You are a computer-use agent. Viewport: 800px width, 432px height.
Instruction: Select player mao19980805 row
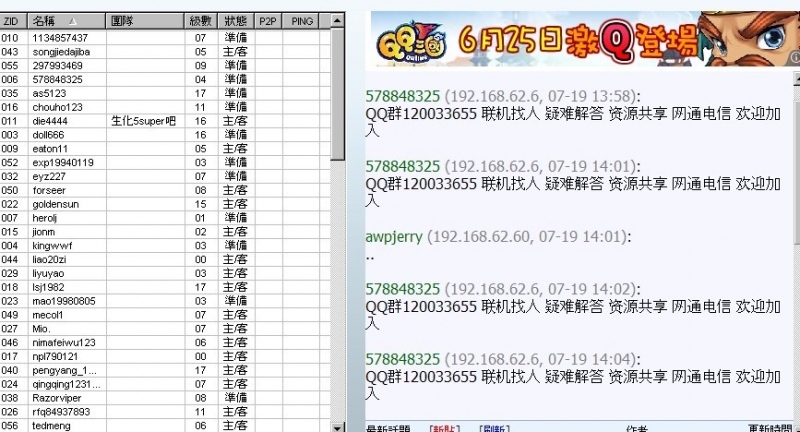165,300
